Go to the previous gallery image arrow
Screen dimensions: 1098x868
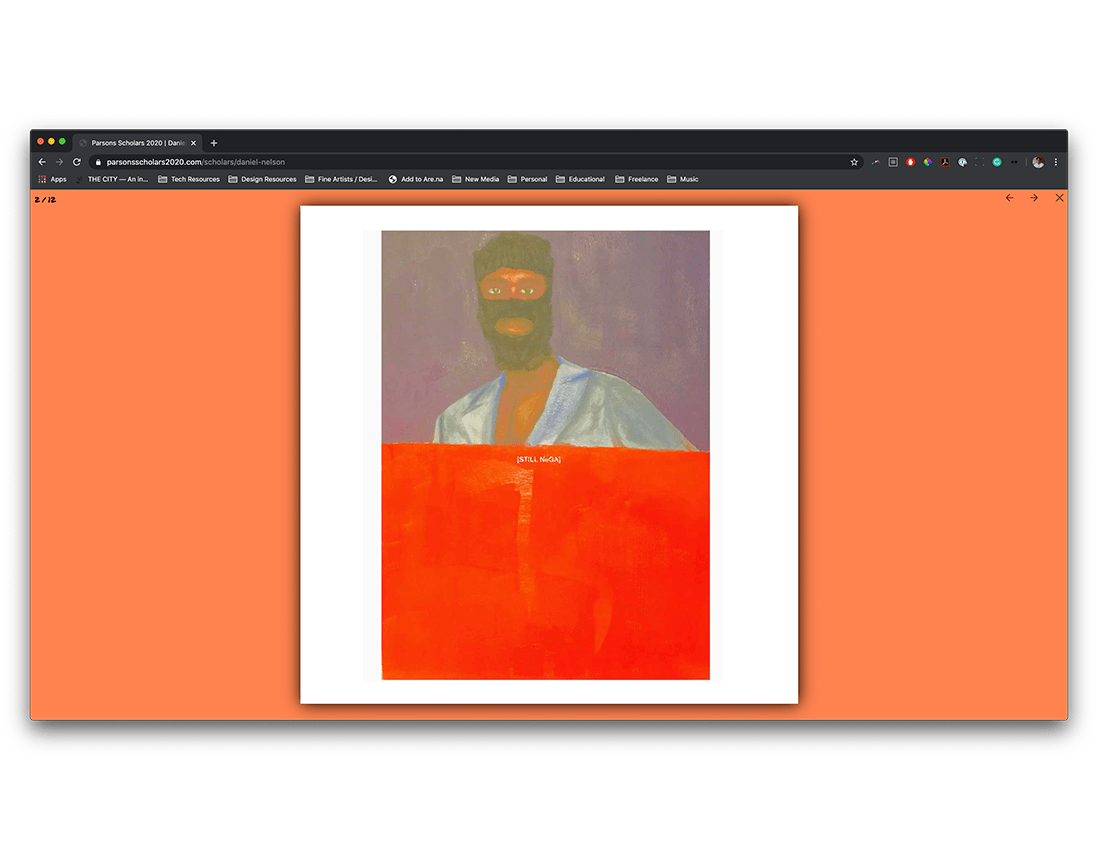[1009, 198]
